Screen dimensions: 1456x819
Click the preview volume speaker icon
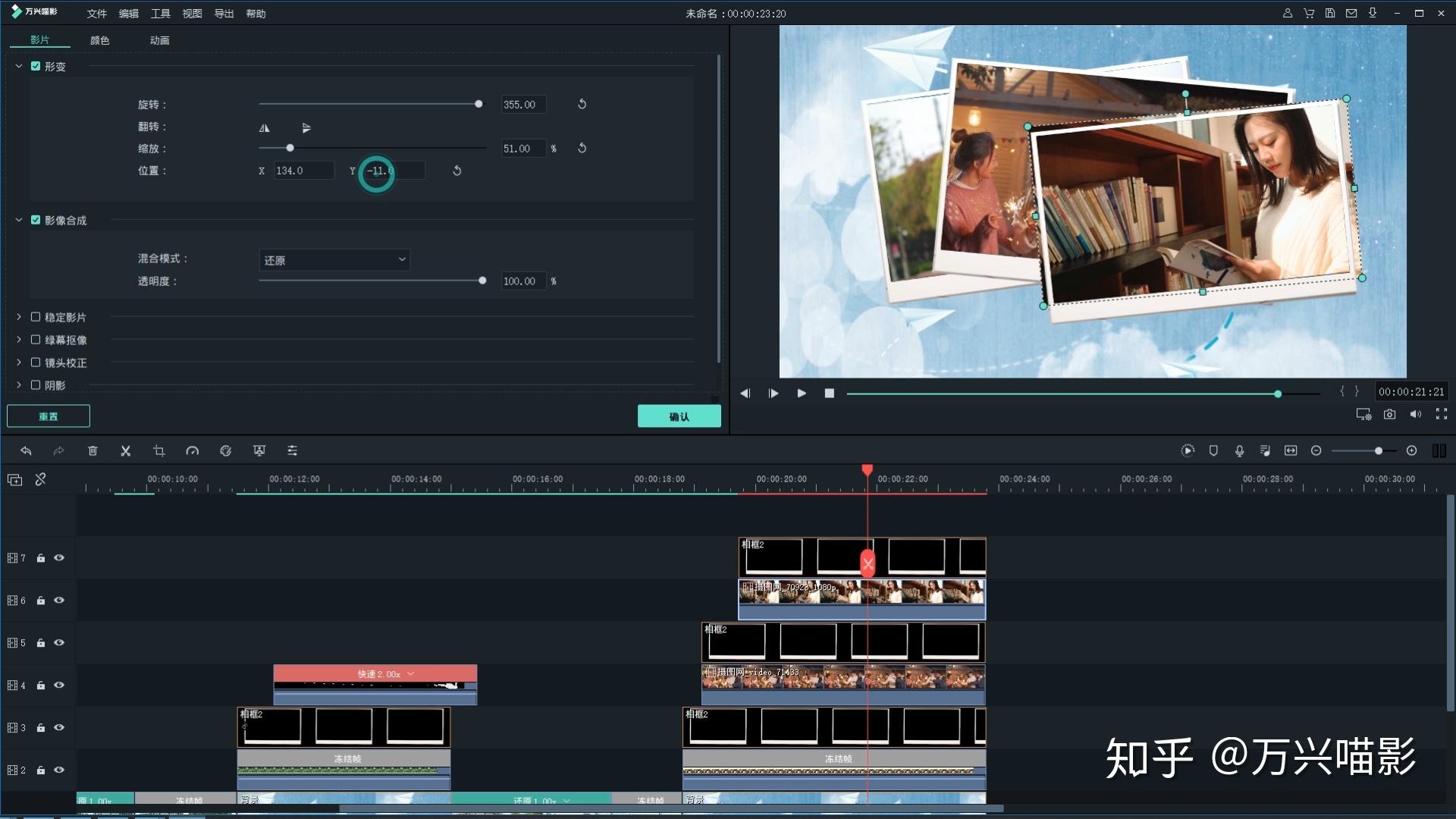[x=1415, y=414]
